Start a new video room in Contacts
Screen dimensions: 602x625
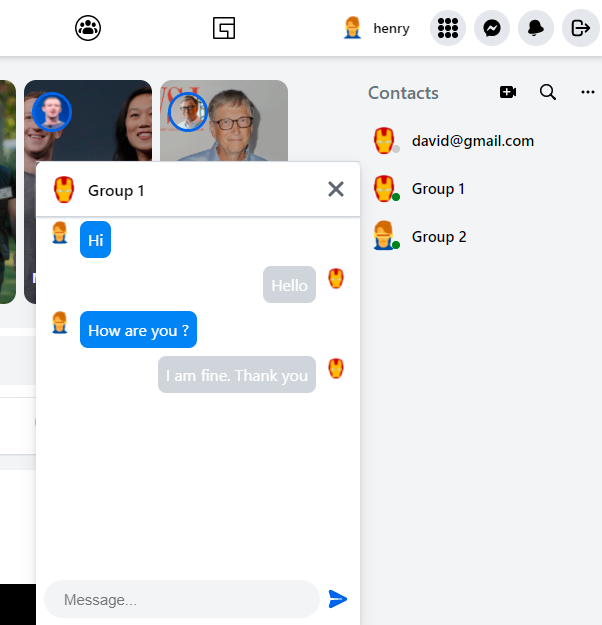tap(508, 92)
